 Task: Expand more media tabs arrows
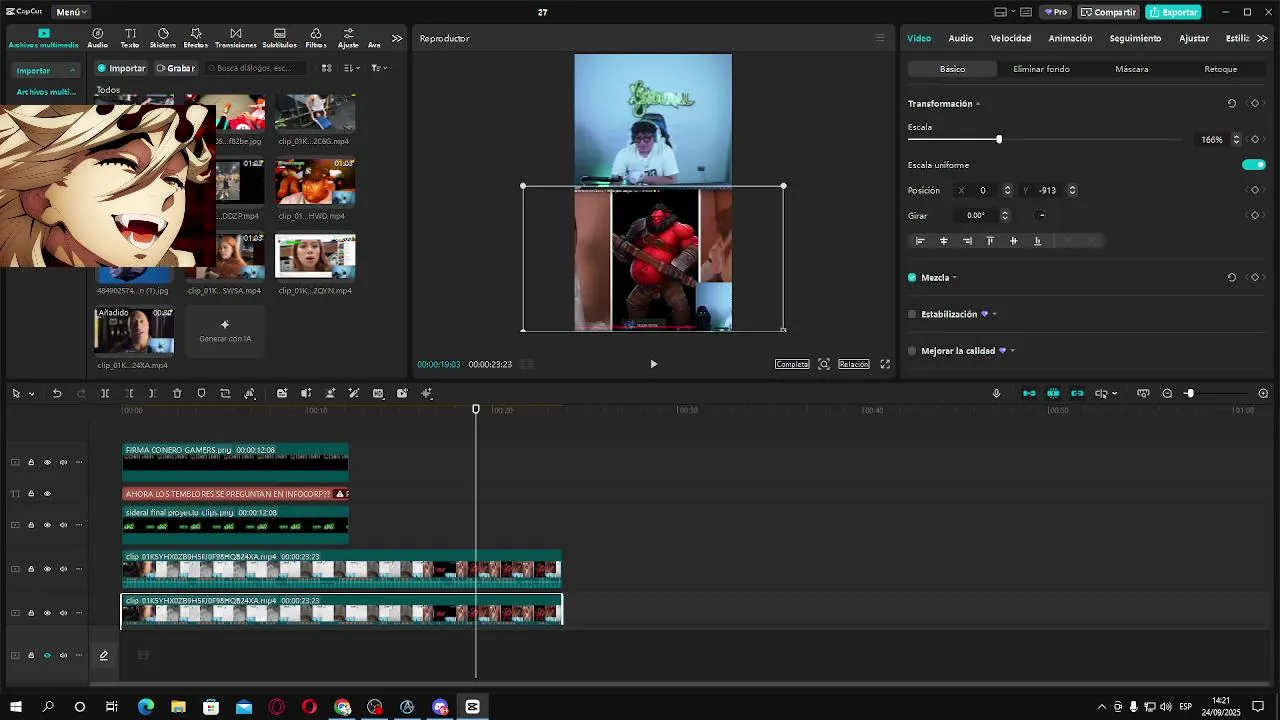click(x=397, y=38)
